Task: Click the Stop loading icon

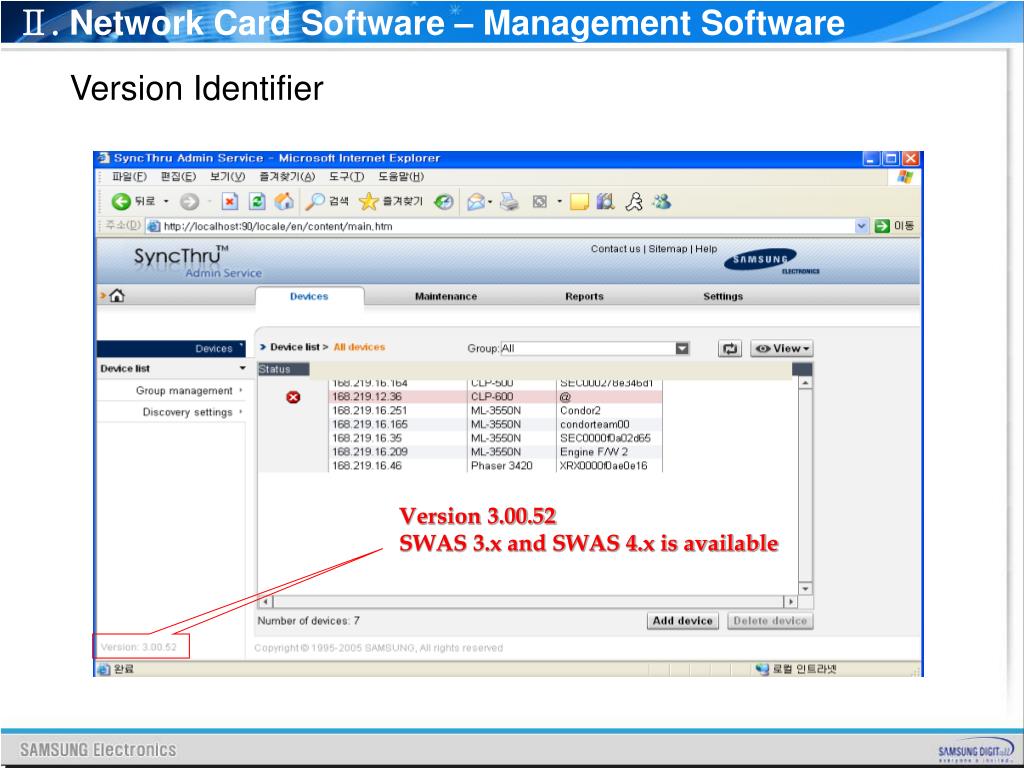Action: [229, 202]
